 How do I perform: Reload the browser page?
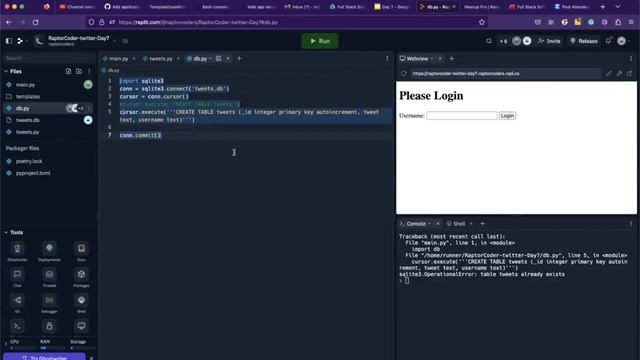tap(36, 22)
